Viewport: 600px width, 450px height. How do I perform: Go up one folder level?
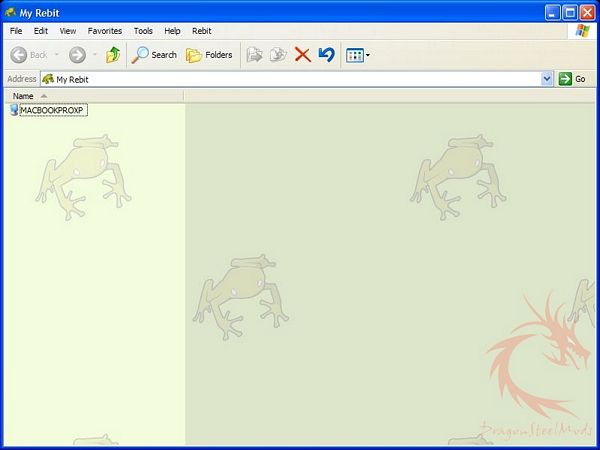pyautogui.click(x=113, y=55)
